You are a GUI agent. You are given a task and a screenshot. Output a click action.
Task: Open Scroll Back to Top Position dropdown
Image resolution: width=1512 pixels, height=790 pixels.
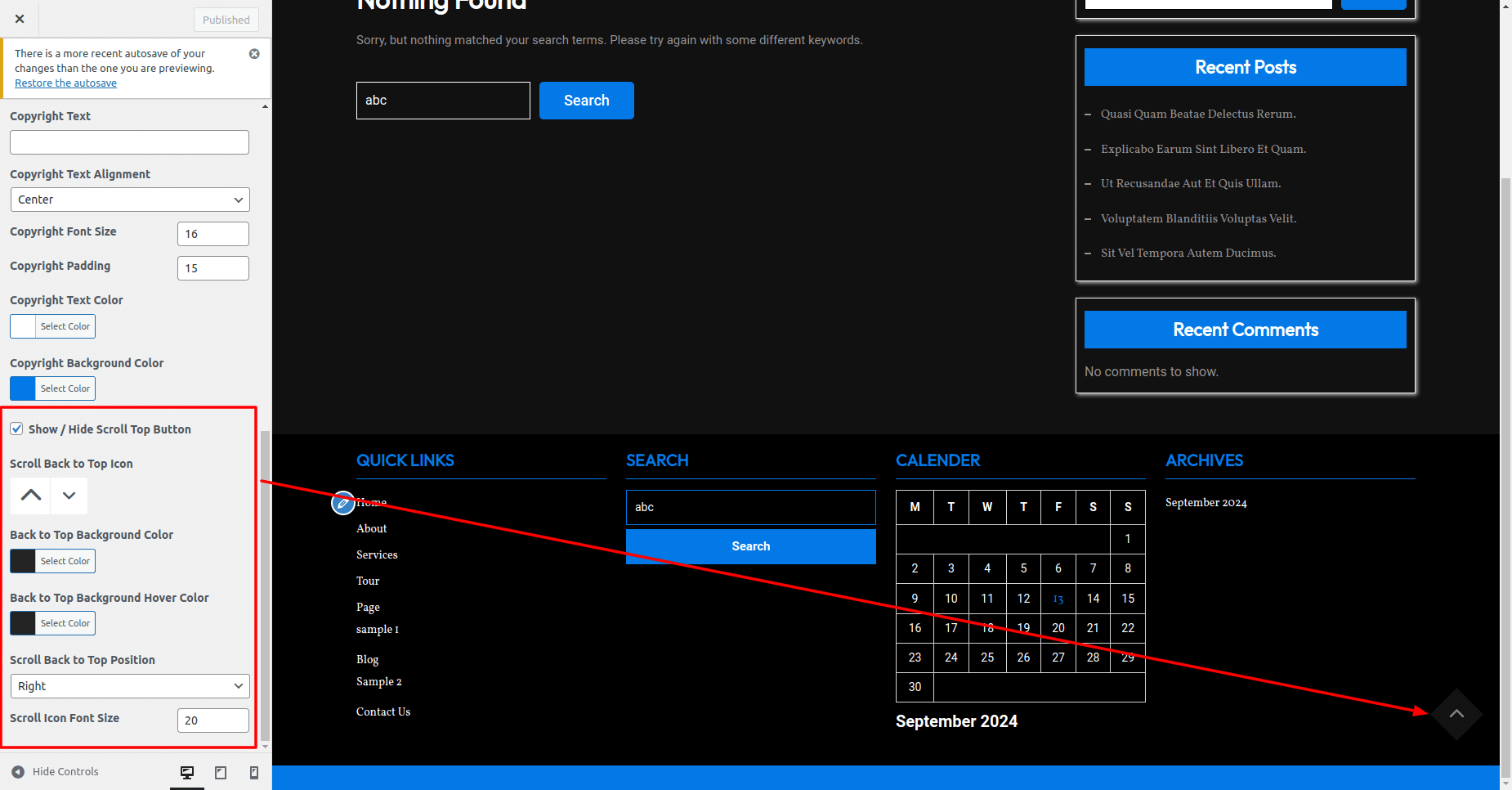point(130,686)
